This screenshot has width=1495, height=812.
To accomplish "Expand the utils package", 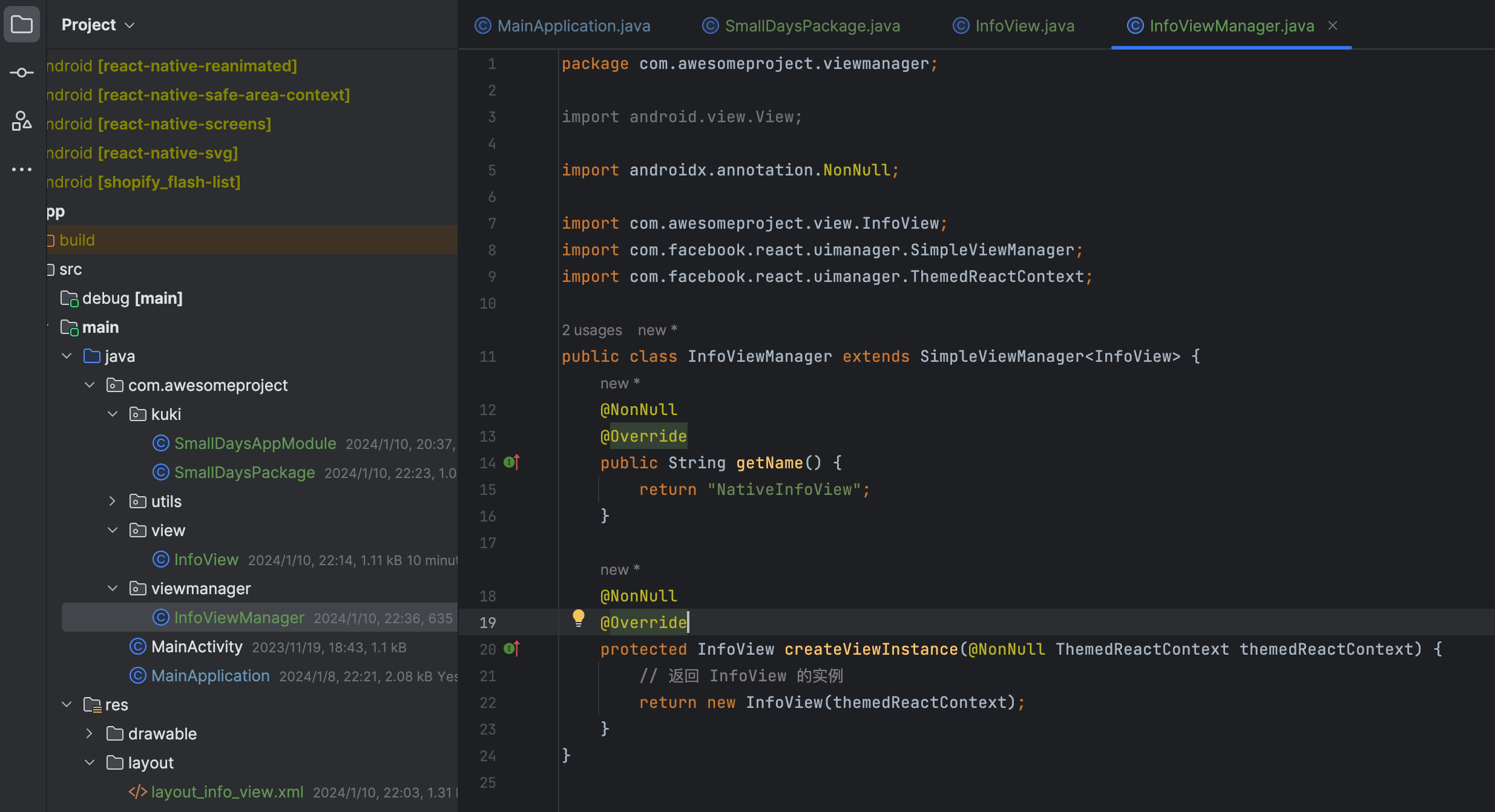I will coord(113,502).
